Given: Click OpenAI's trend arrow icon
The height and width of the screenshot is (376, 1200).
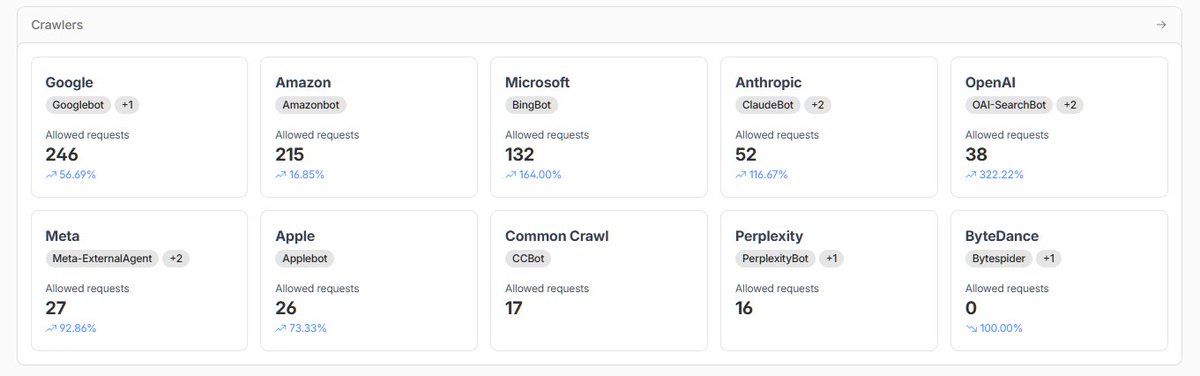Looking at the screenshot, I should coord(971,174).
